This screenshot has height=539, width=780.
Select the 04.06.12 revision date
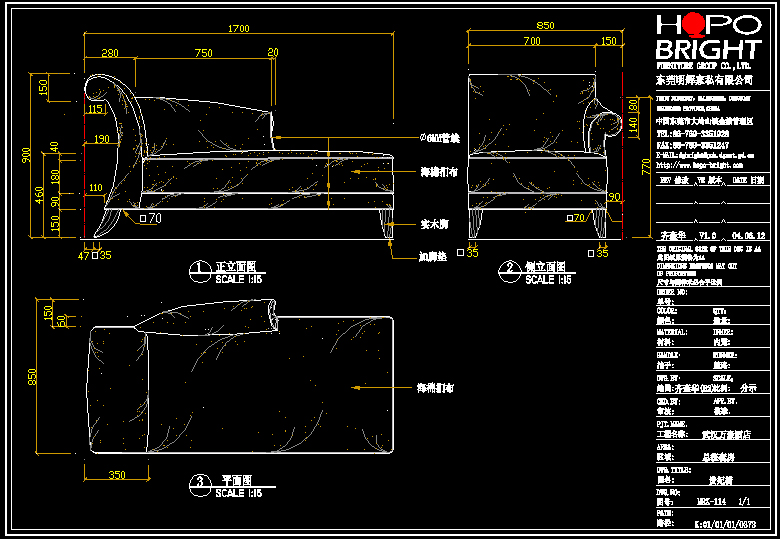point(748,236)
